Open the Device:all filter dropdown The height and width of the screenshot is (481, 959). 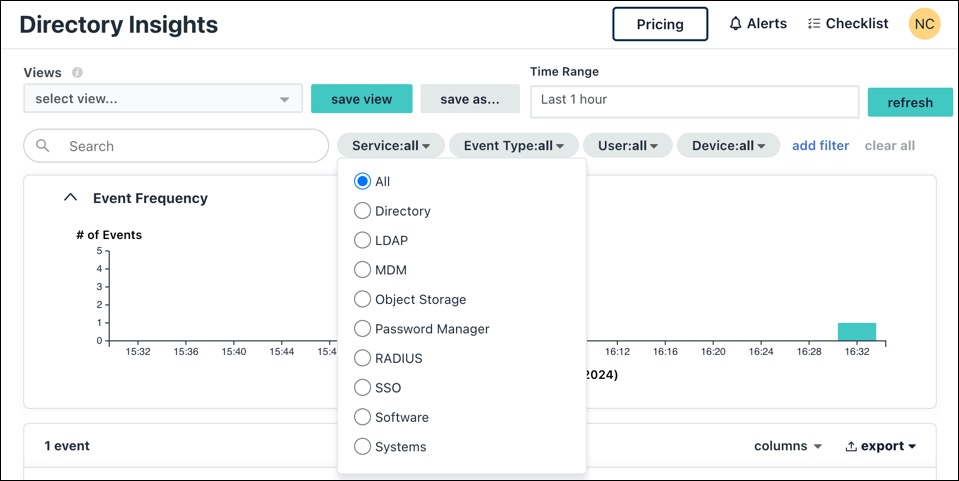point(728,146)
